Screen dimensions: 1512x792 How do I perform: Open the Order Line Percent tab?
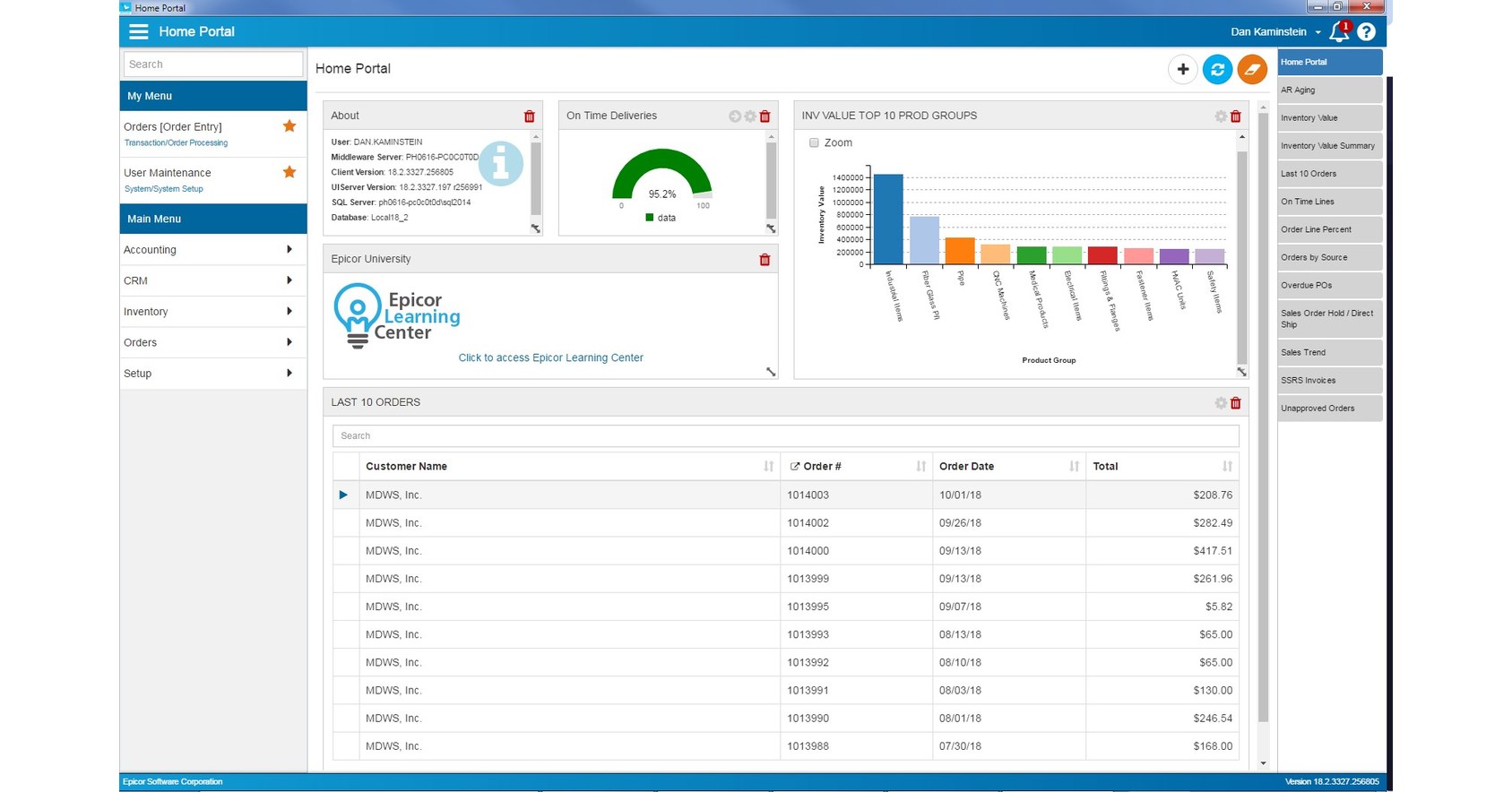click(1330, 229)
